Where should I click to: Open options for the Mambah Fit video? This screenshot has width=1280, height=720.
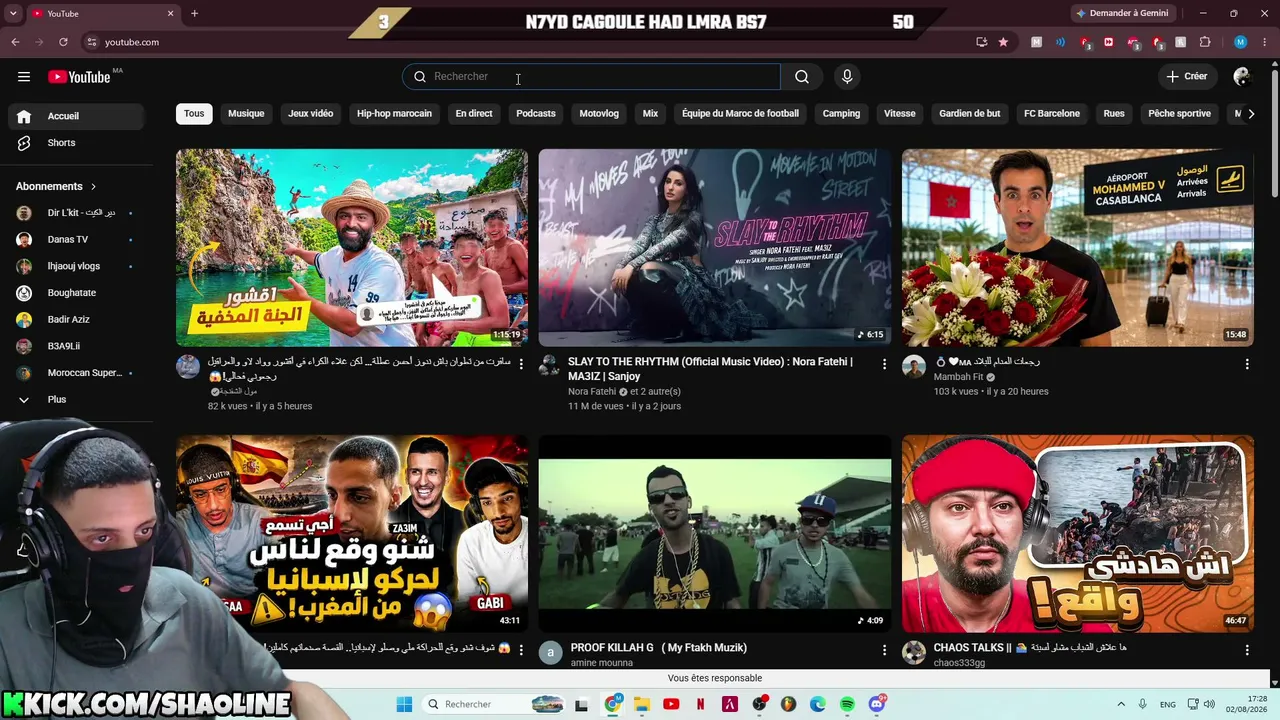click(1247, 364)
